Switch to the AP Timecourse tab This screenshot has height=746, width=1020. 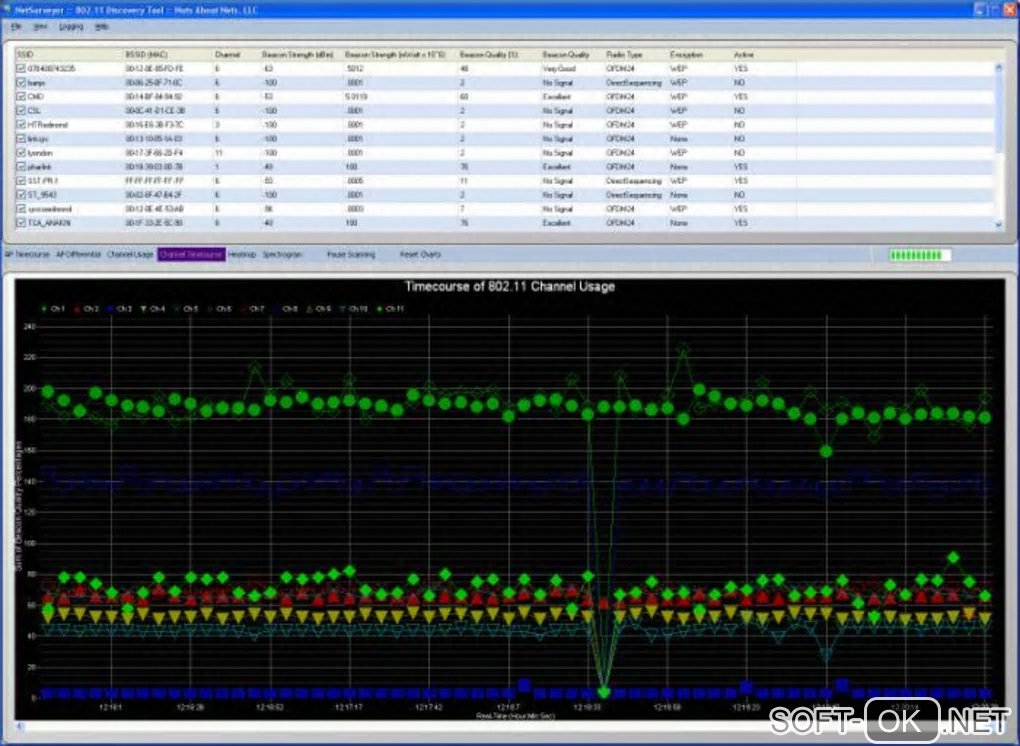point(27,254)
